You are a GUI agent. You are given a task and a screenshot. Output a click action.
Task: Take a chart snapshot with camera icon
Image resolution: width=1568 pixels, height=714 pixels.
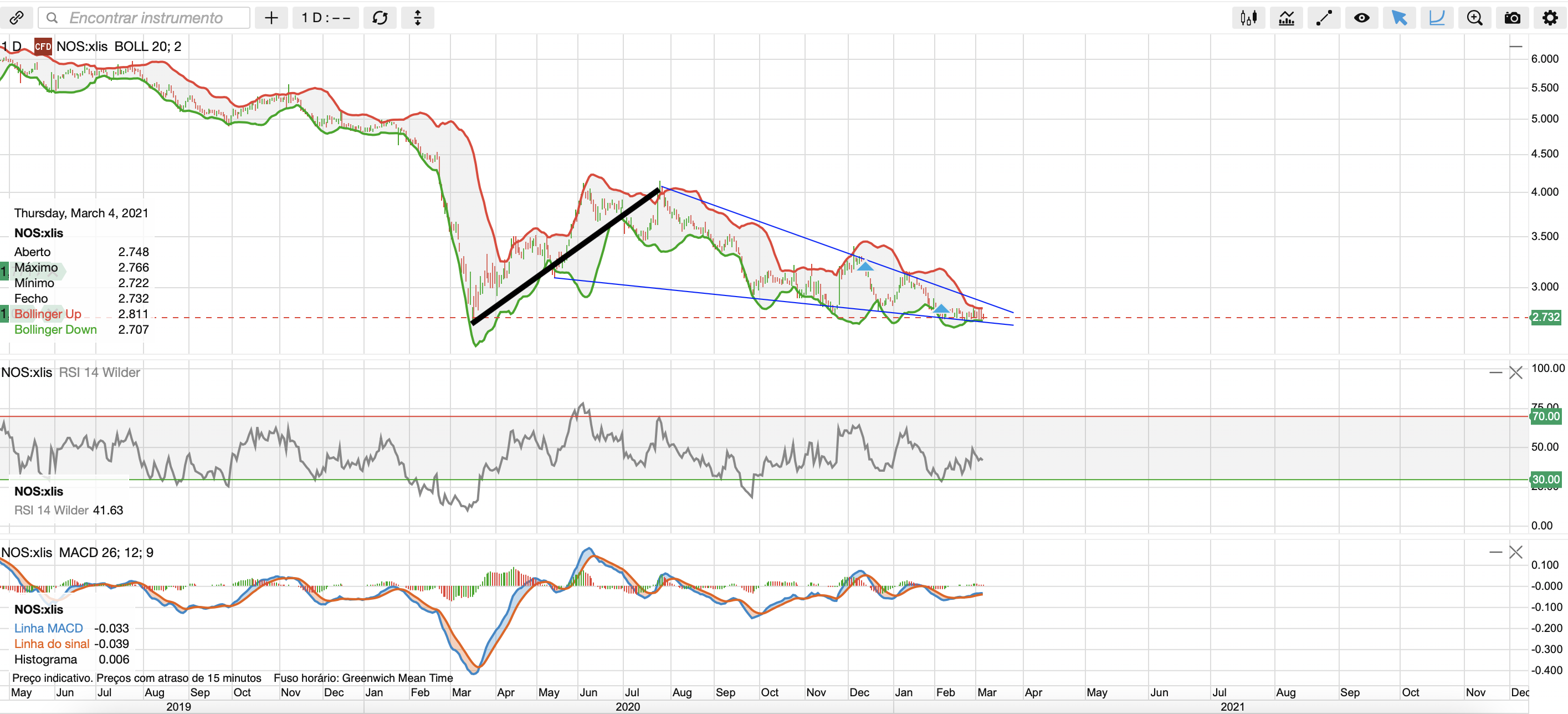pos(1512,18)
